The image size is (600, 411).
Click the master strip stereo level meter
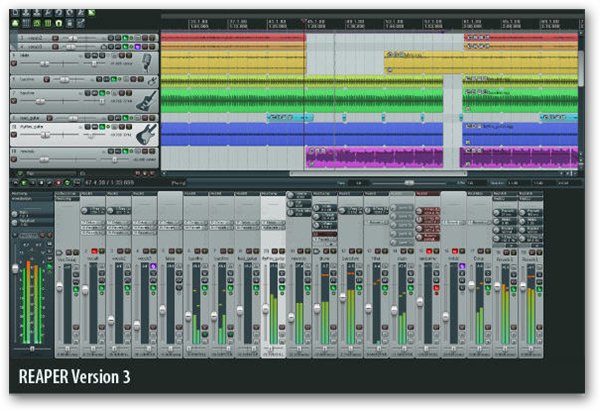(x=32, y=302)
